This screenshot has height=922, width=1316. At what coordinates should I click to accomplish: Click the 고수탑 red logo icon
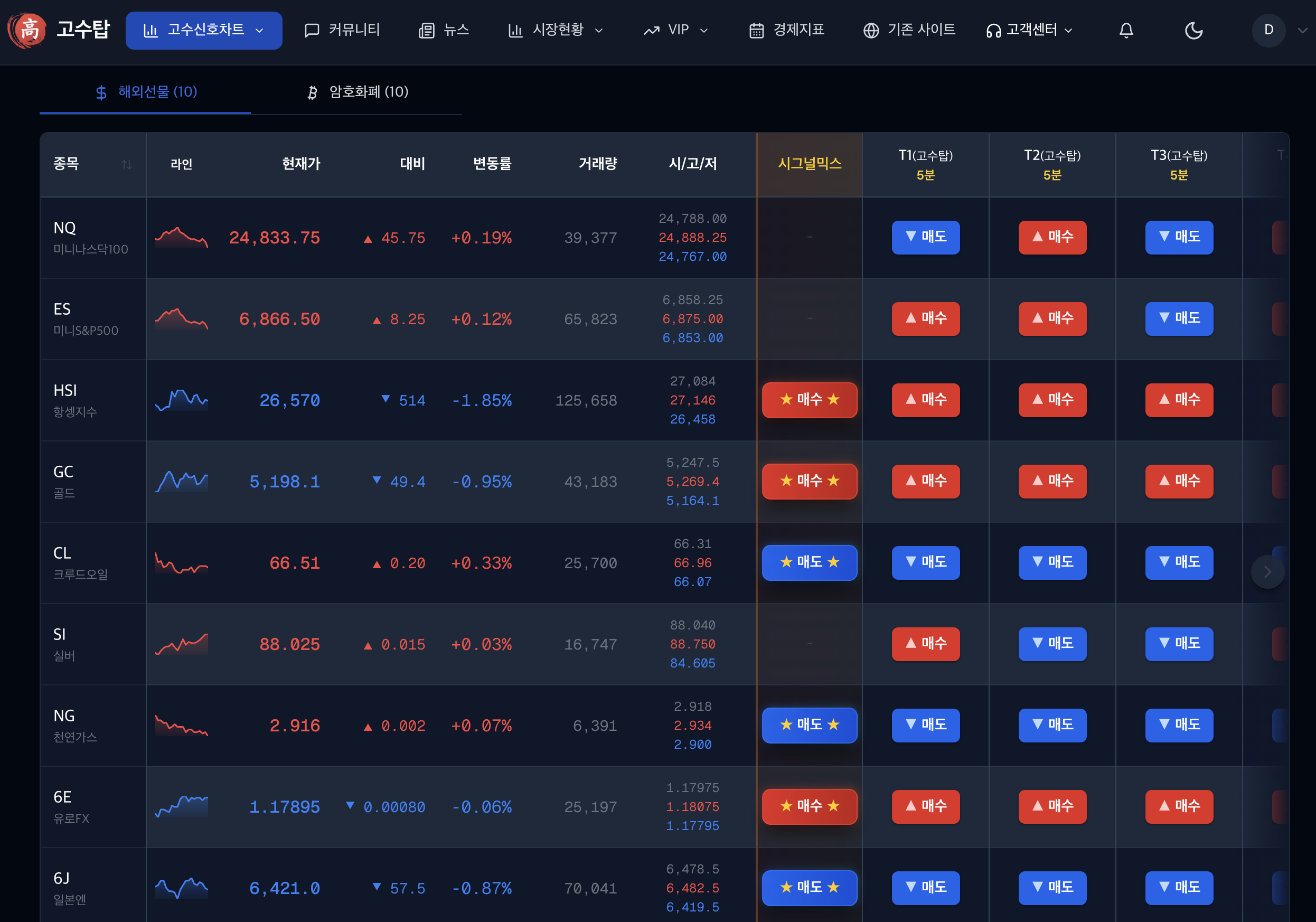coord(26,30)
